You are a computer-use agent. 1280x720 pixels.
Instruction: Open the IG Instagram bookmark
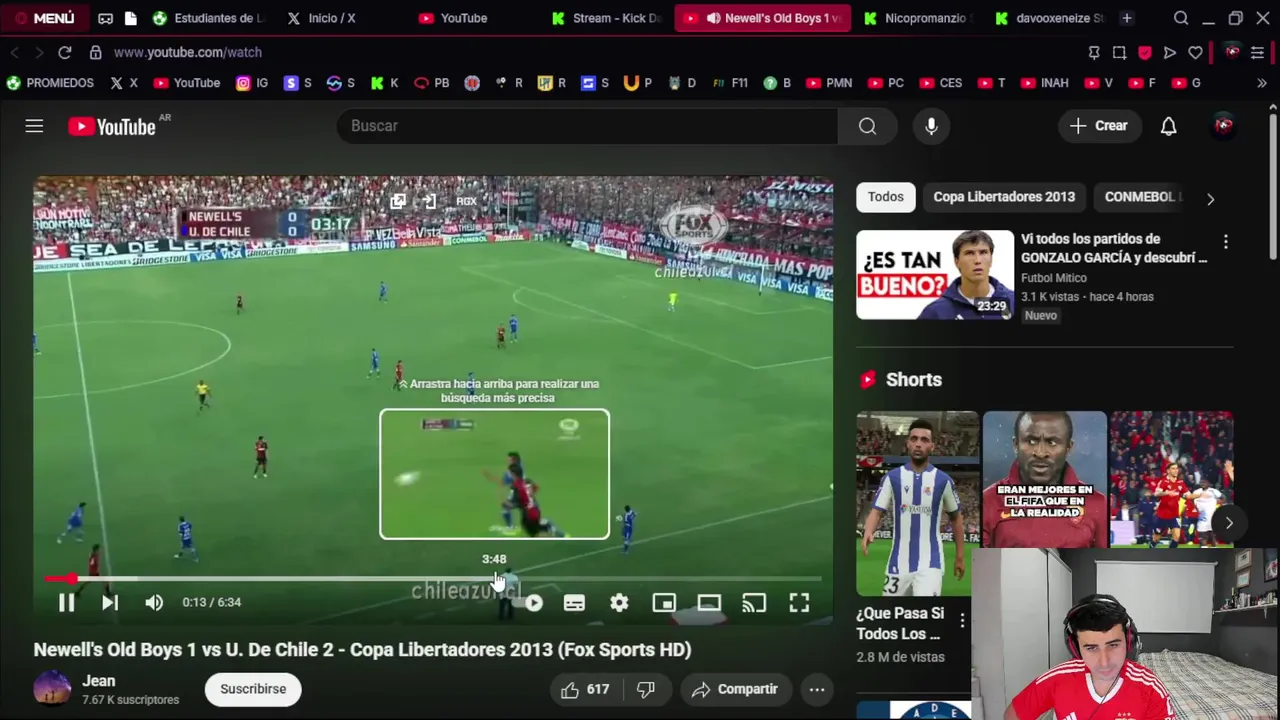tap(252, 83)
